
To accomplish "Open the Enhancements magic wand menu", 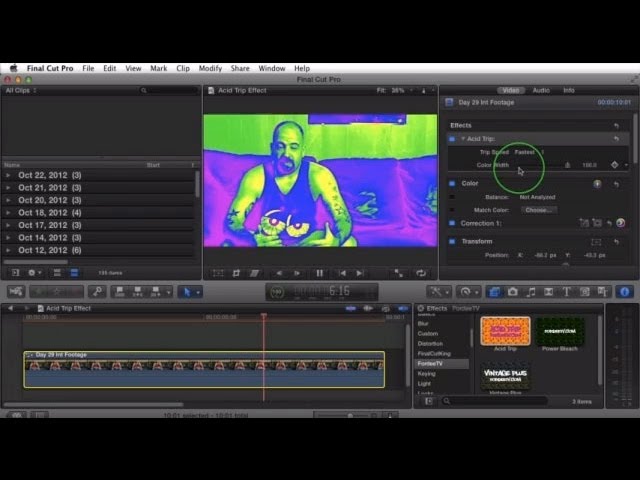I will point(439,292).
